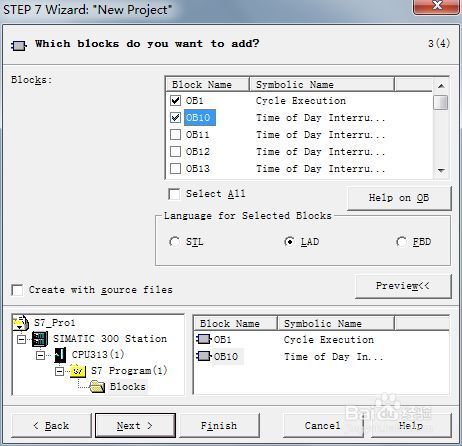Uncheck the OB1 Cycle Execution checkbox

175,100
